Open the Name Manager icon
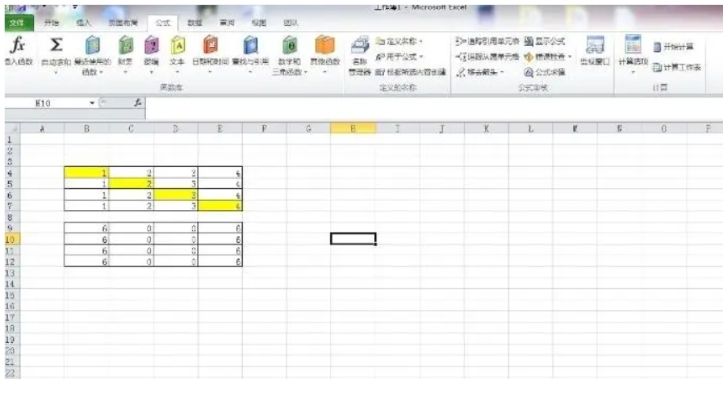The width and height of the screenshot is (724, 394). point(360,46)
